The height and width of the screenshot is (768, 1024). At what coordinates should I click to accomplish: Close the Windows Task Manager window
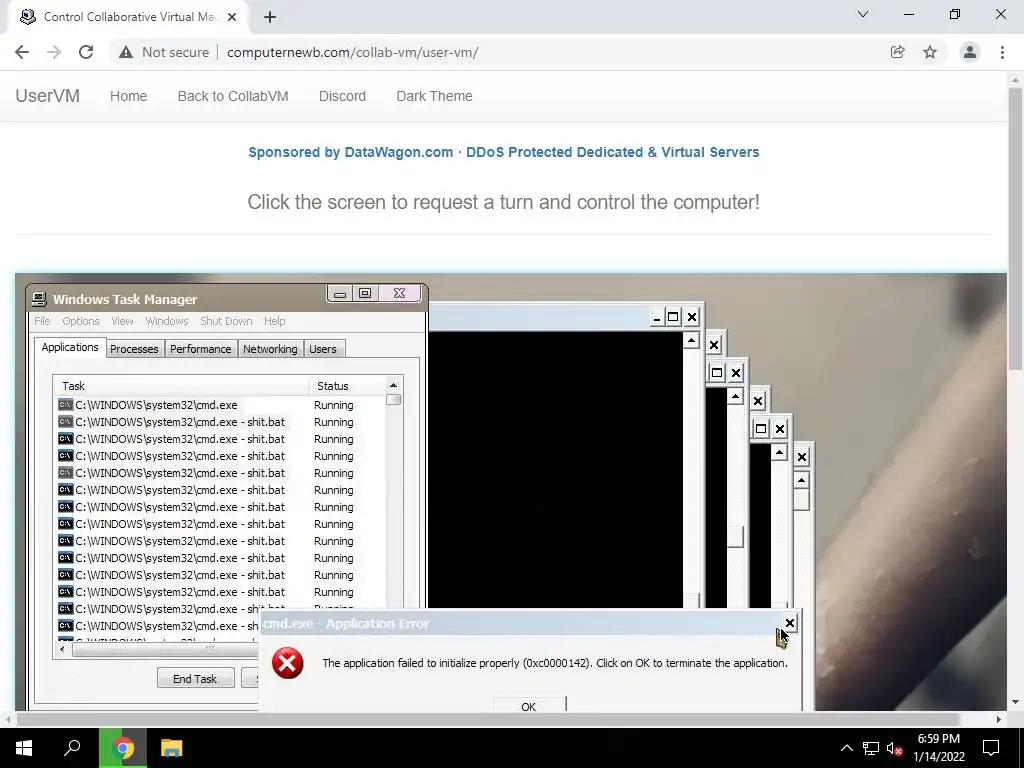[x=400, y=294]
